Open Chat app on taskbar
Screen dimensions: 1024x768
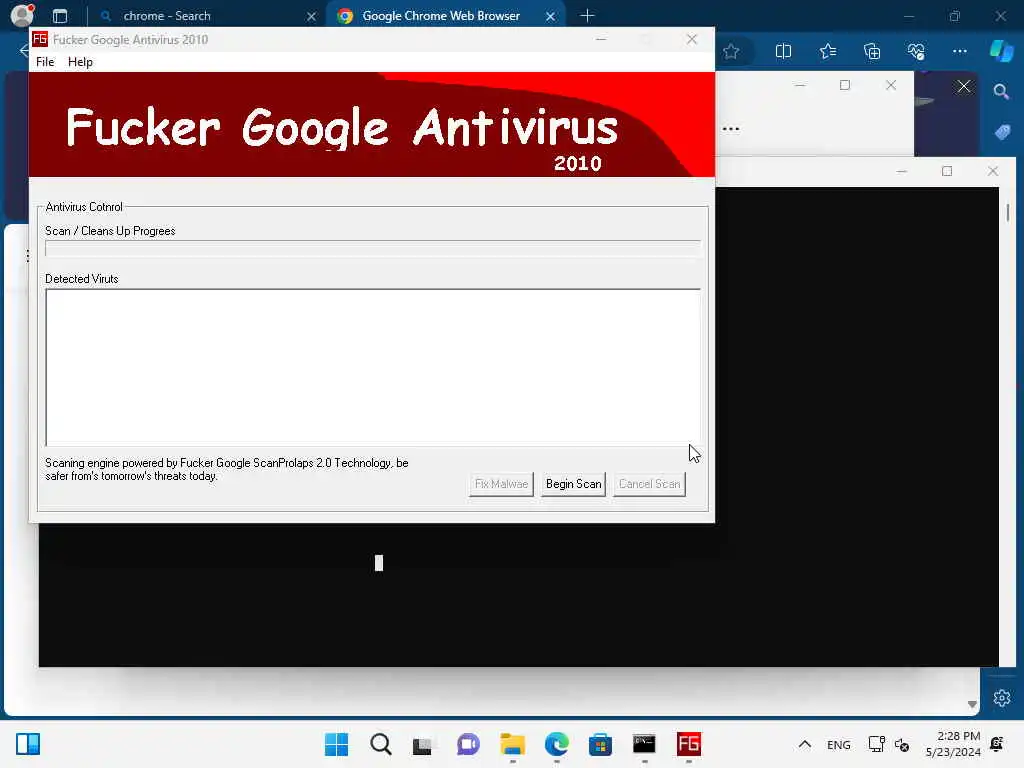point(468,744)
